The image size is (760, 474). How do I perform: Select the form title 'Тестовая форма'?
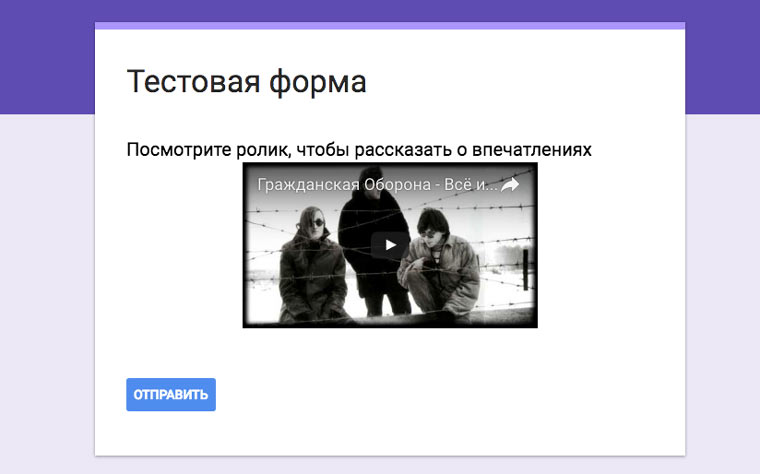coord(246,81)
